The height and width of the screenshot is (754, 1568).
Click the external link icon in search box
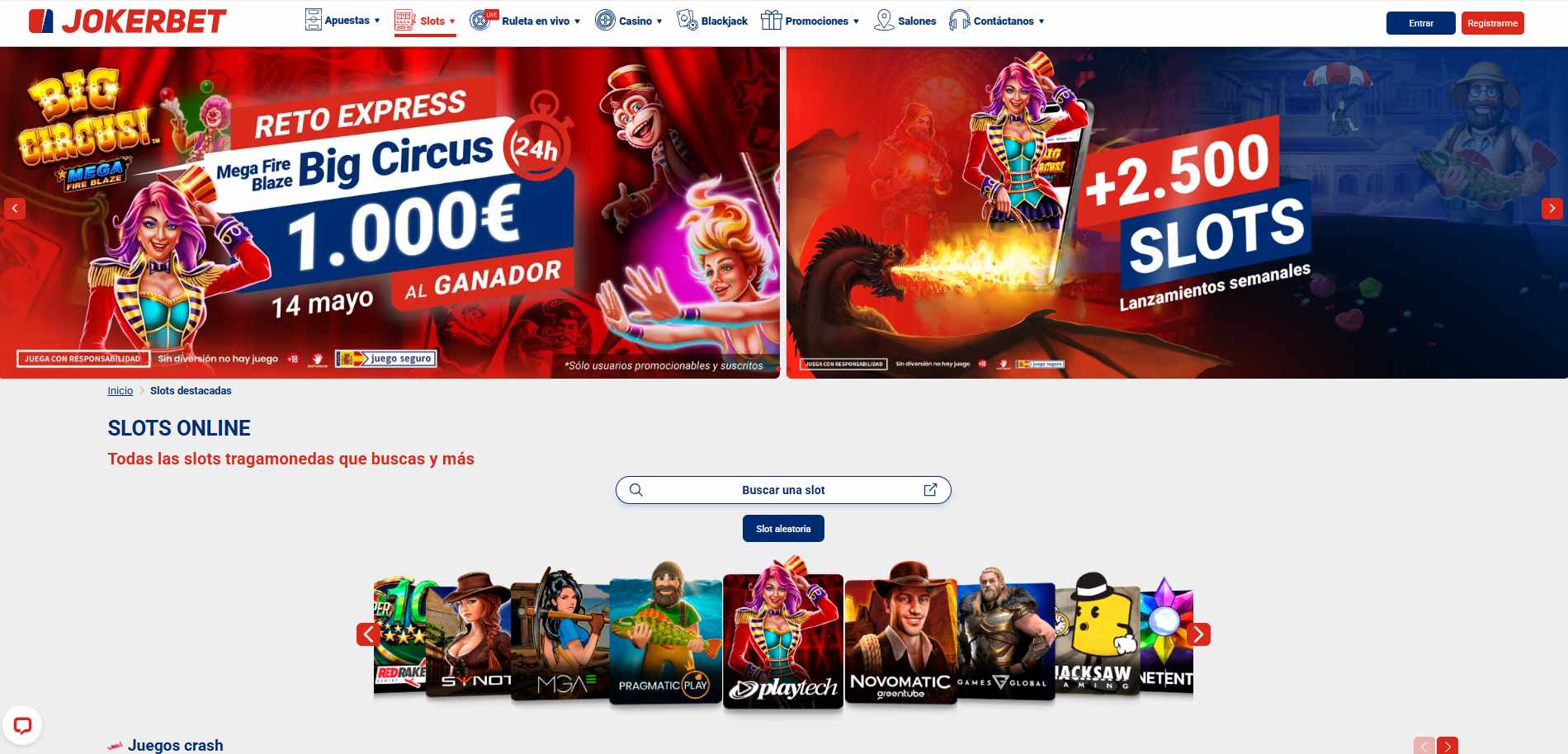(930, 490)
